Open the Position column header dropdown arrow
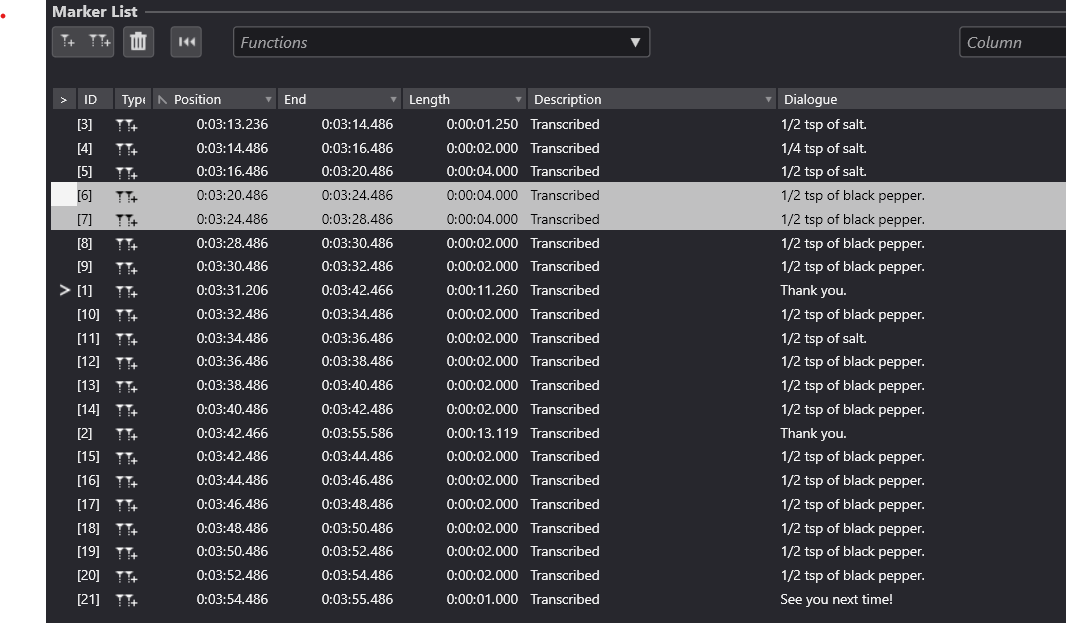 268,100
